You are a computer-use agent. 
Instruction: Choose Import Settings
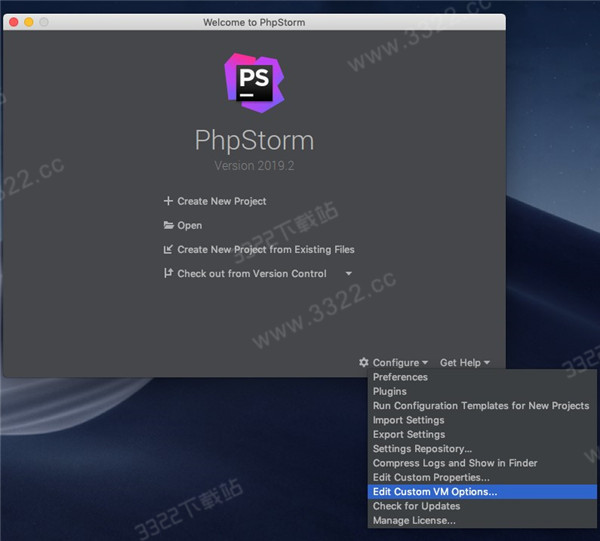(x=482, y=420)
